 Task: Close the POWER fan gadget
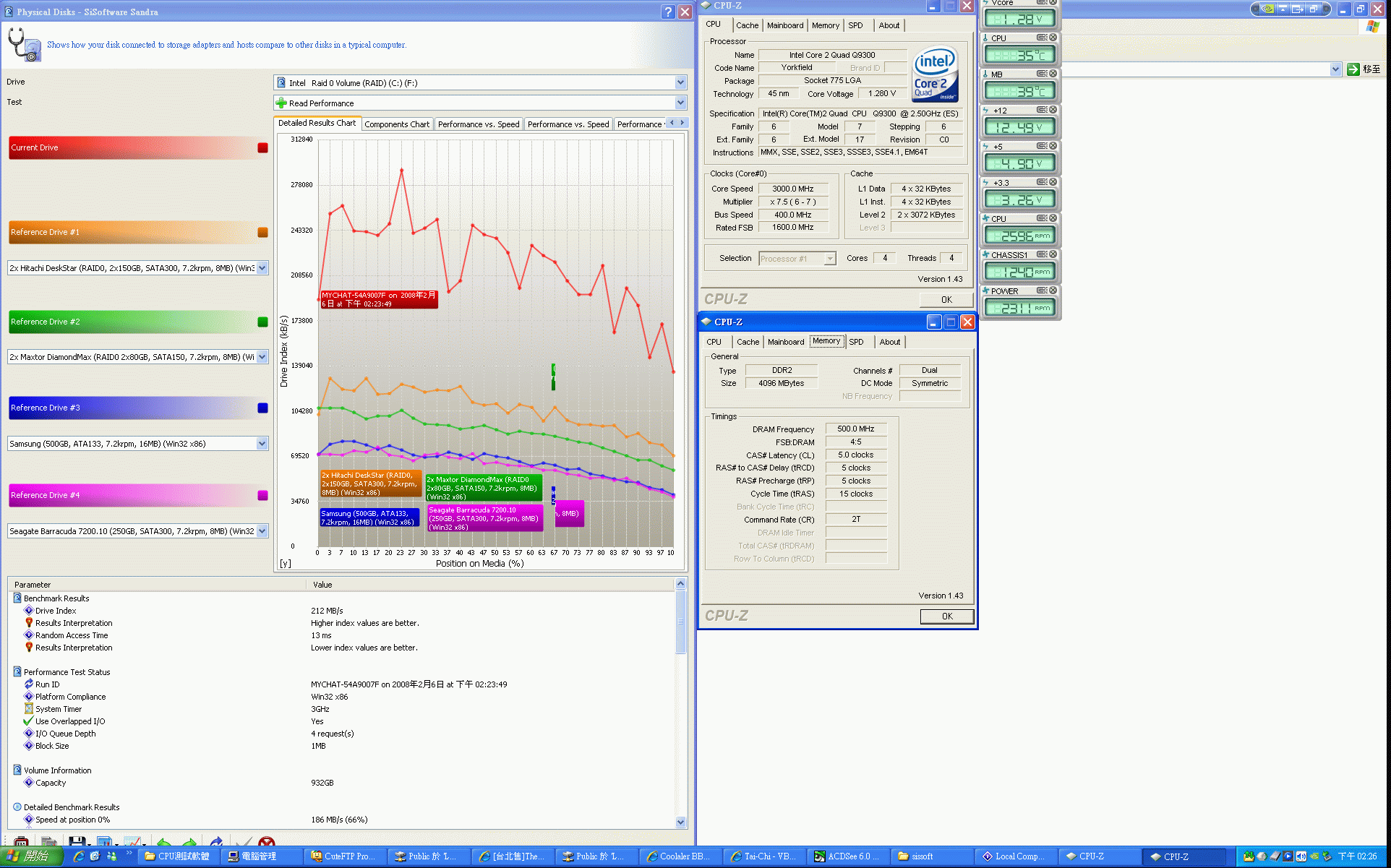[1053, 291]
